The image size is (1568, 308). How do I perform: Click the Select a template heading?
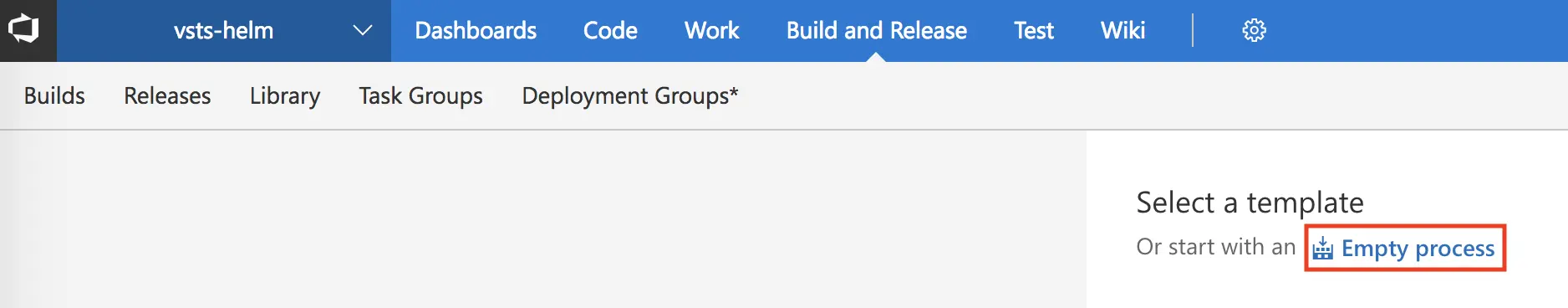tap(1250, 203)
